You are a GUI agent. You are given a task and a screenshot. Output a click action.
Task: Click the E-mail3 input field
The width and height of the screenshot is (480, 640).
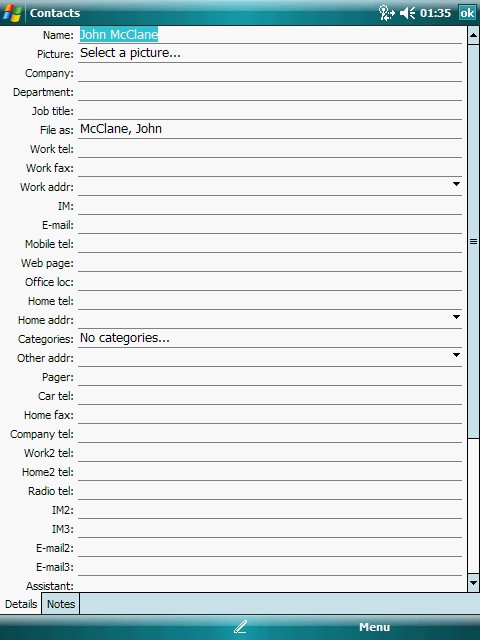270,566
